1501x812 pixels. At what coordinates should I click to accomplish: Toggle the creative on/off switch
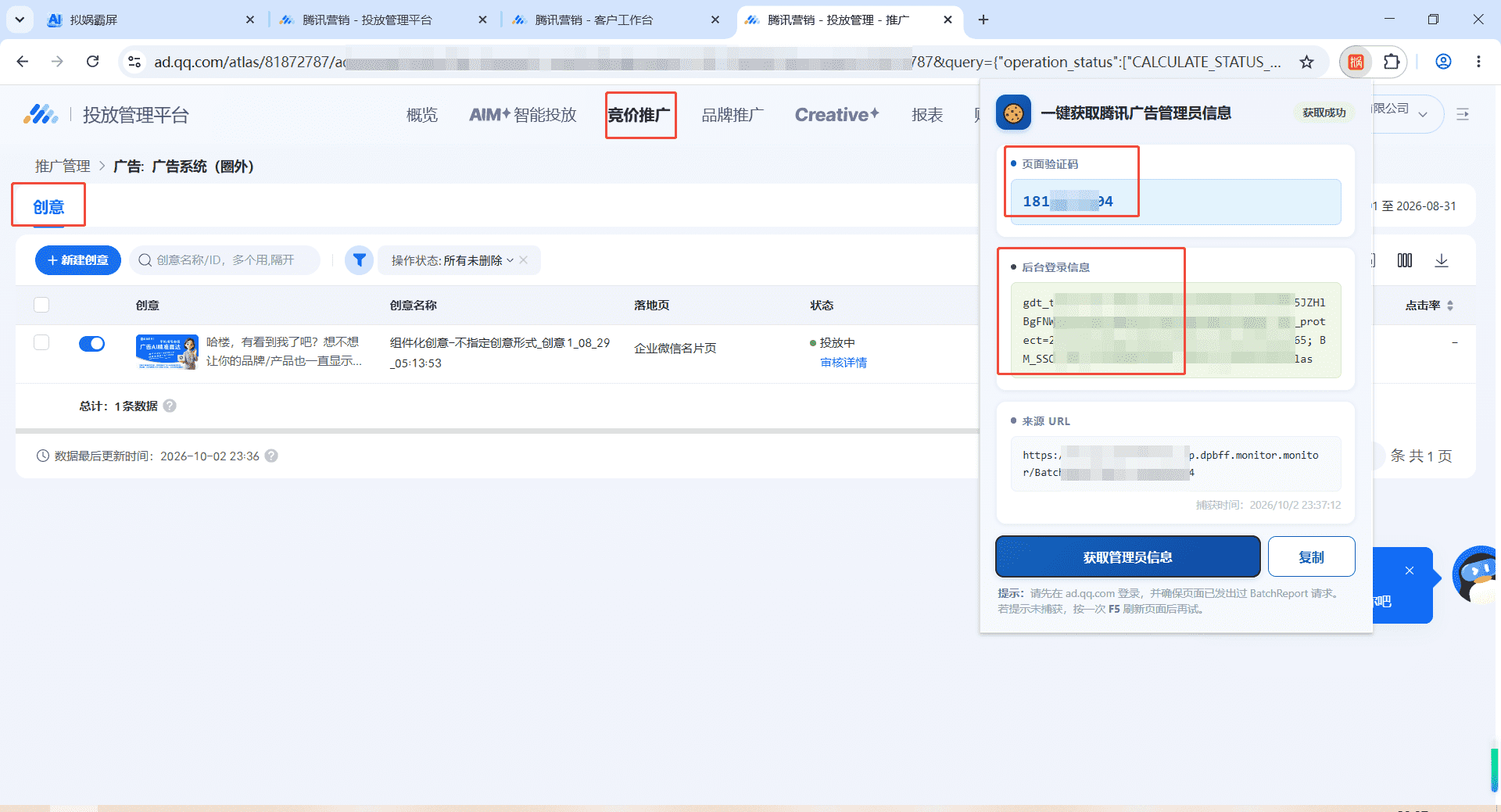click(91, 343)
